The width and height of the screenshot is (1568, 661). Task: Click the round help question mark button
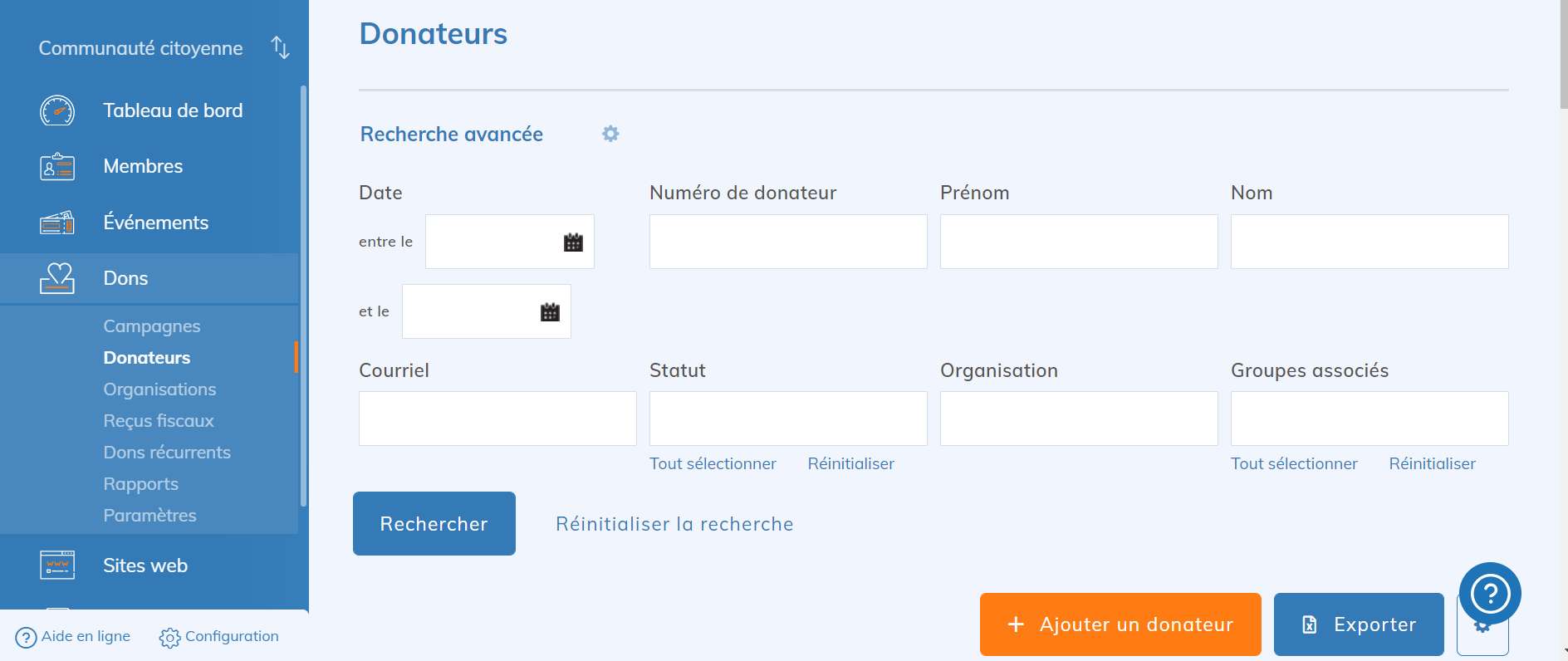1490,594
